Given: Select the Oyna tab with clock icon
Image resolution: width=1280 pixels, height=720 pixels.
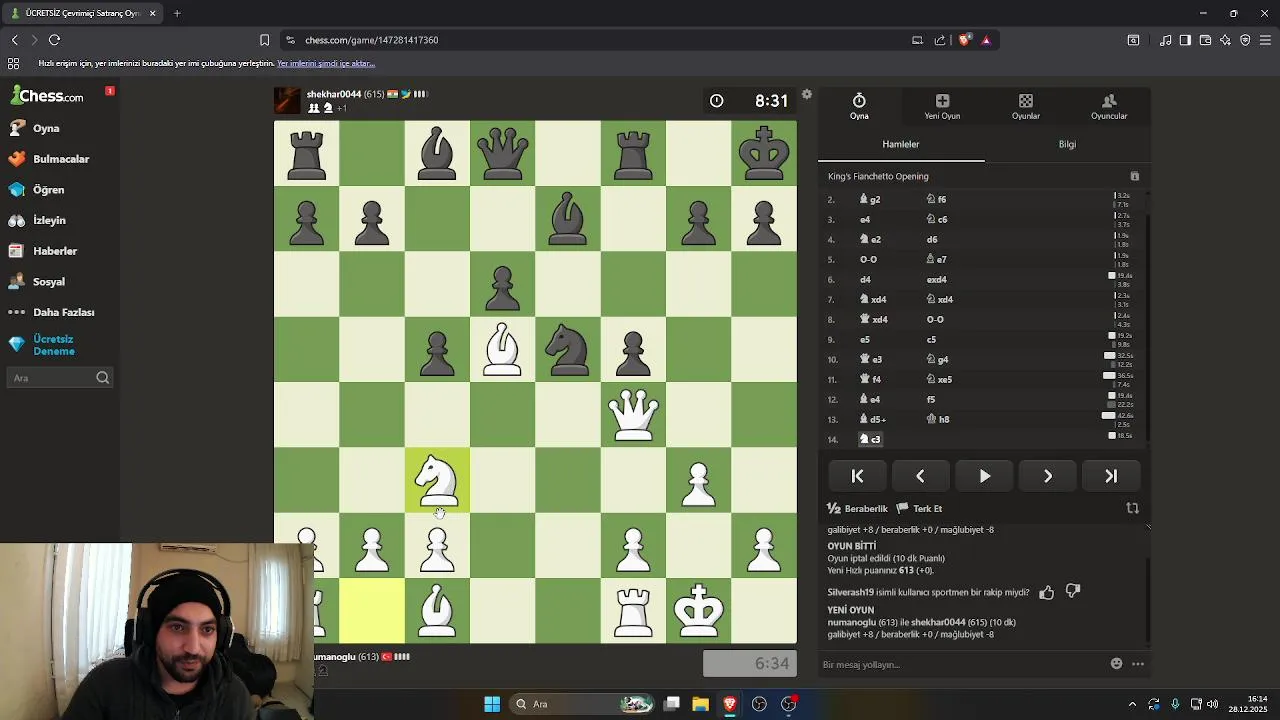Looking at the screenshot, I should pyautogui.click(x=859, y=106).
